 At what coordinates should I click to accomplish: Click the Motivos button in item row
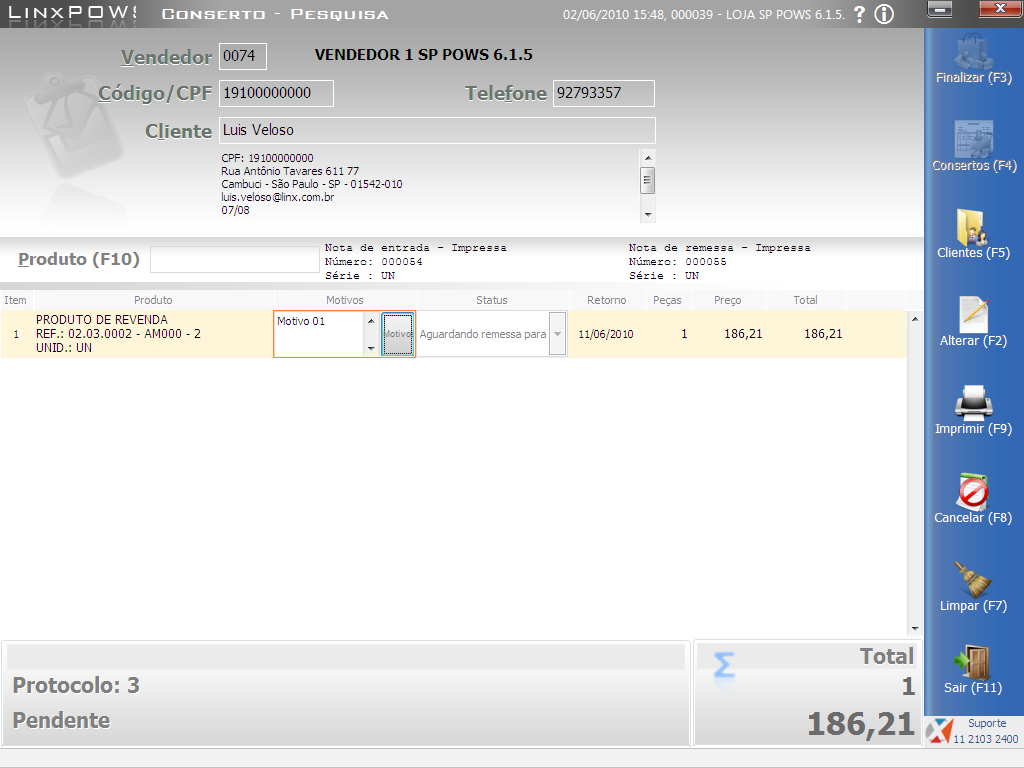tap(398, 334)
